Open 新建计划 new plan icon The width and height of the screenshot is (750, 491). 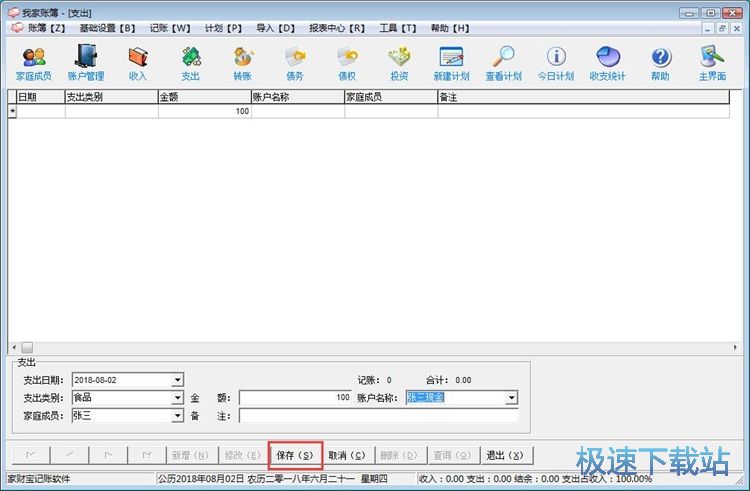(x=451, y=62)
